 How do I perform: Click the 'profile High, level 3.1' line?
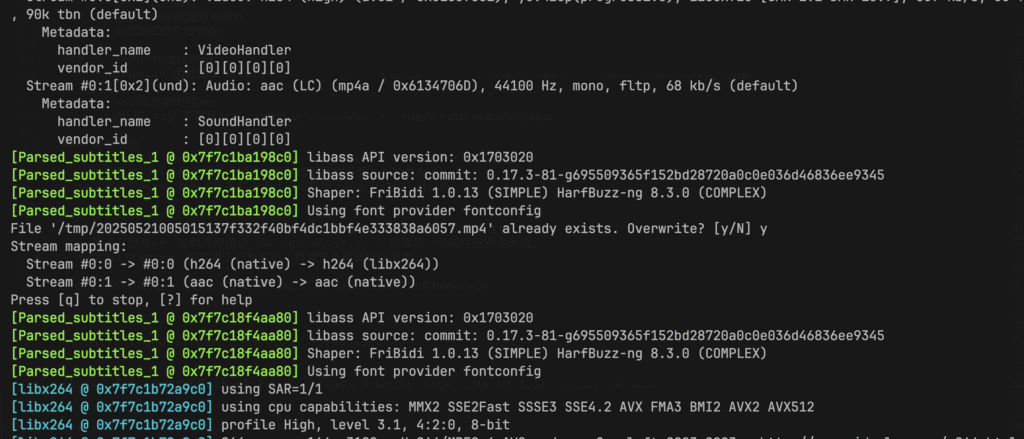(x=260, y=425)
